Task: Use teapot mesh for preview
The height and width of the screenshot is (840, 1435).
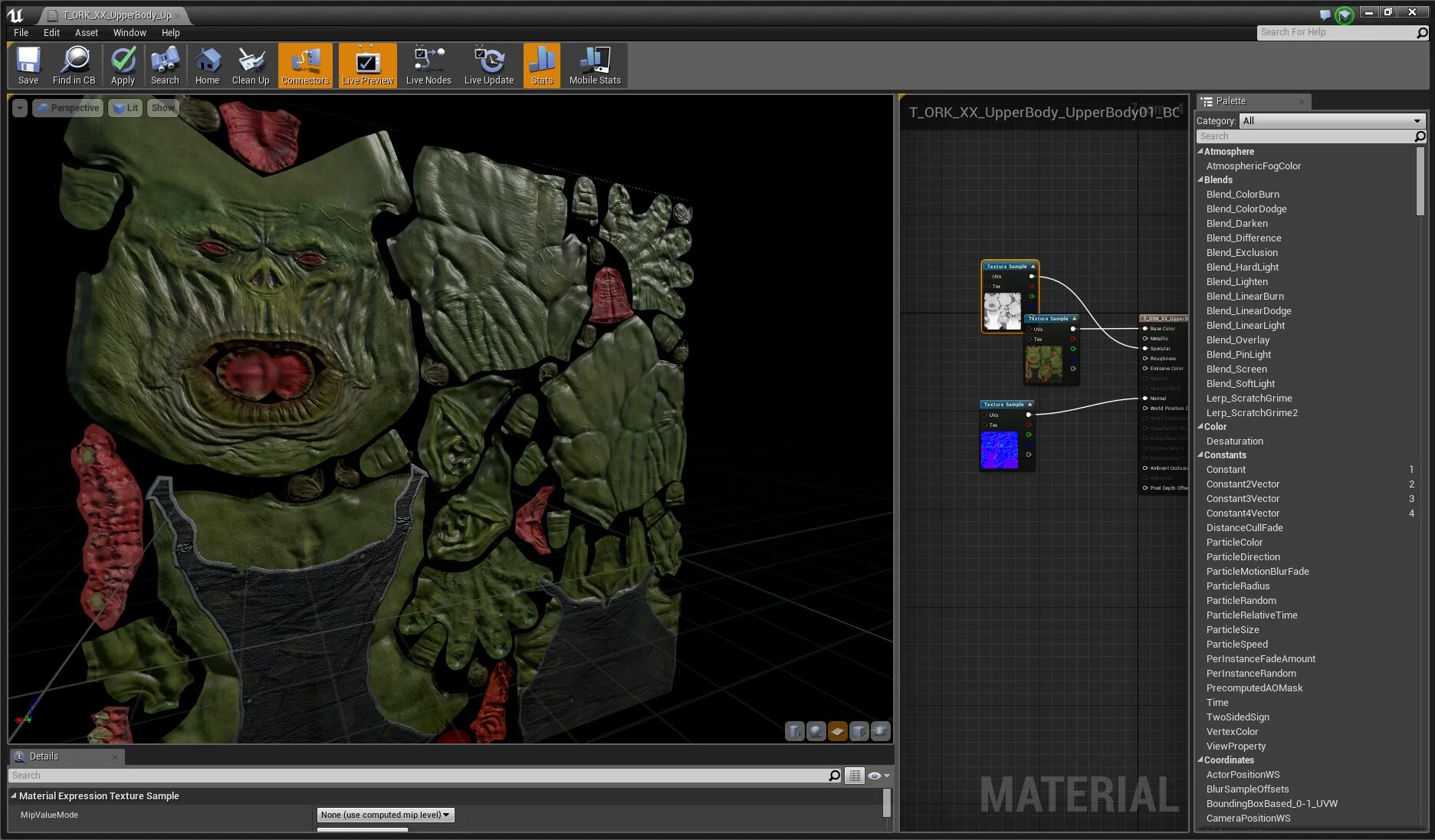Action: click(881, 731)
